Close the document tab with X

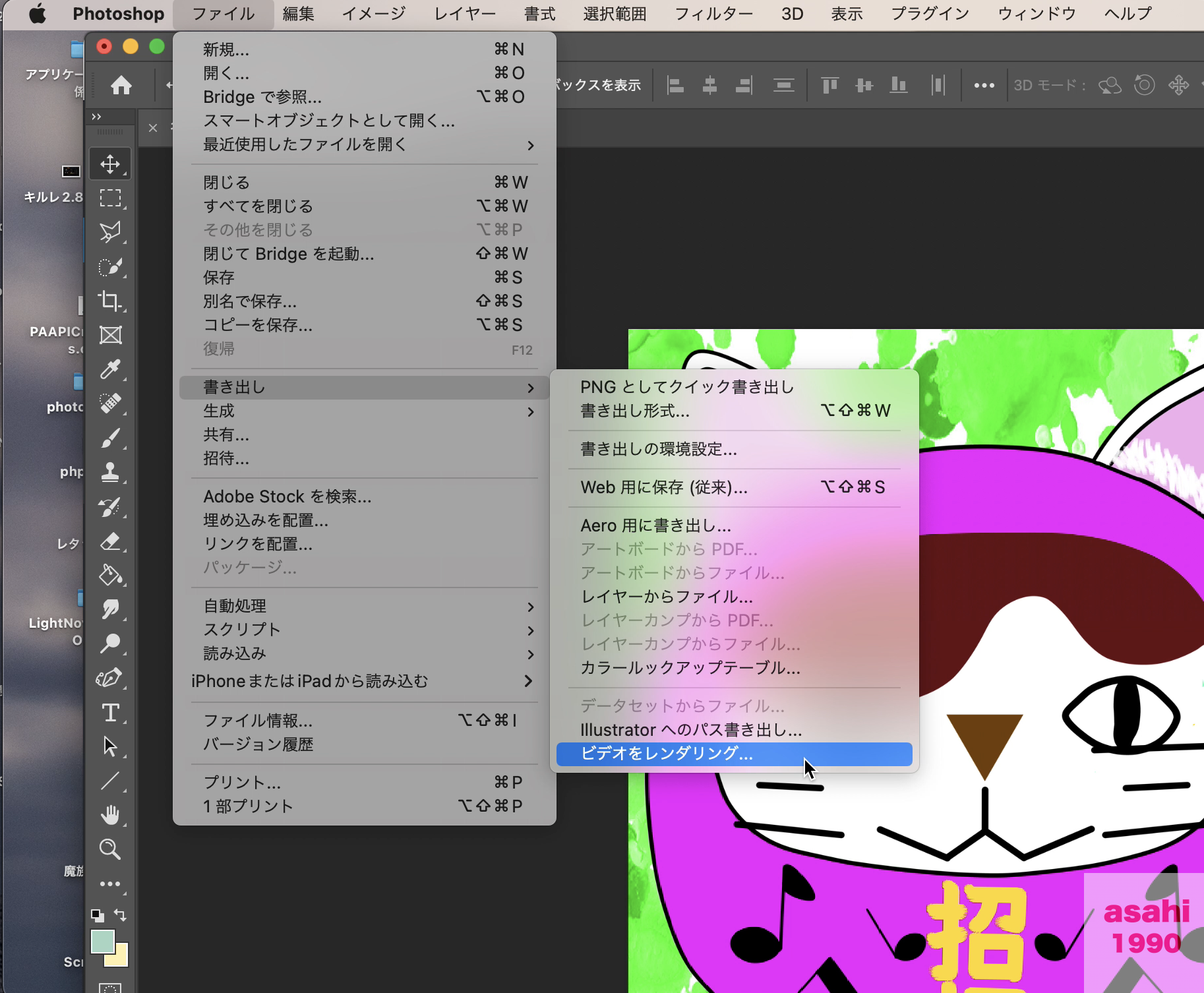click(x=153, y=128)
